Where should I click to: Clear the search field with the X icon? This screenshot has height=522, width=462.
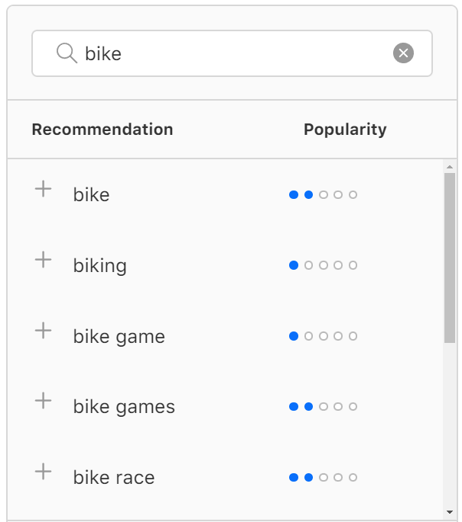403,53
